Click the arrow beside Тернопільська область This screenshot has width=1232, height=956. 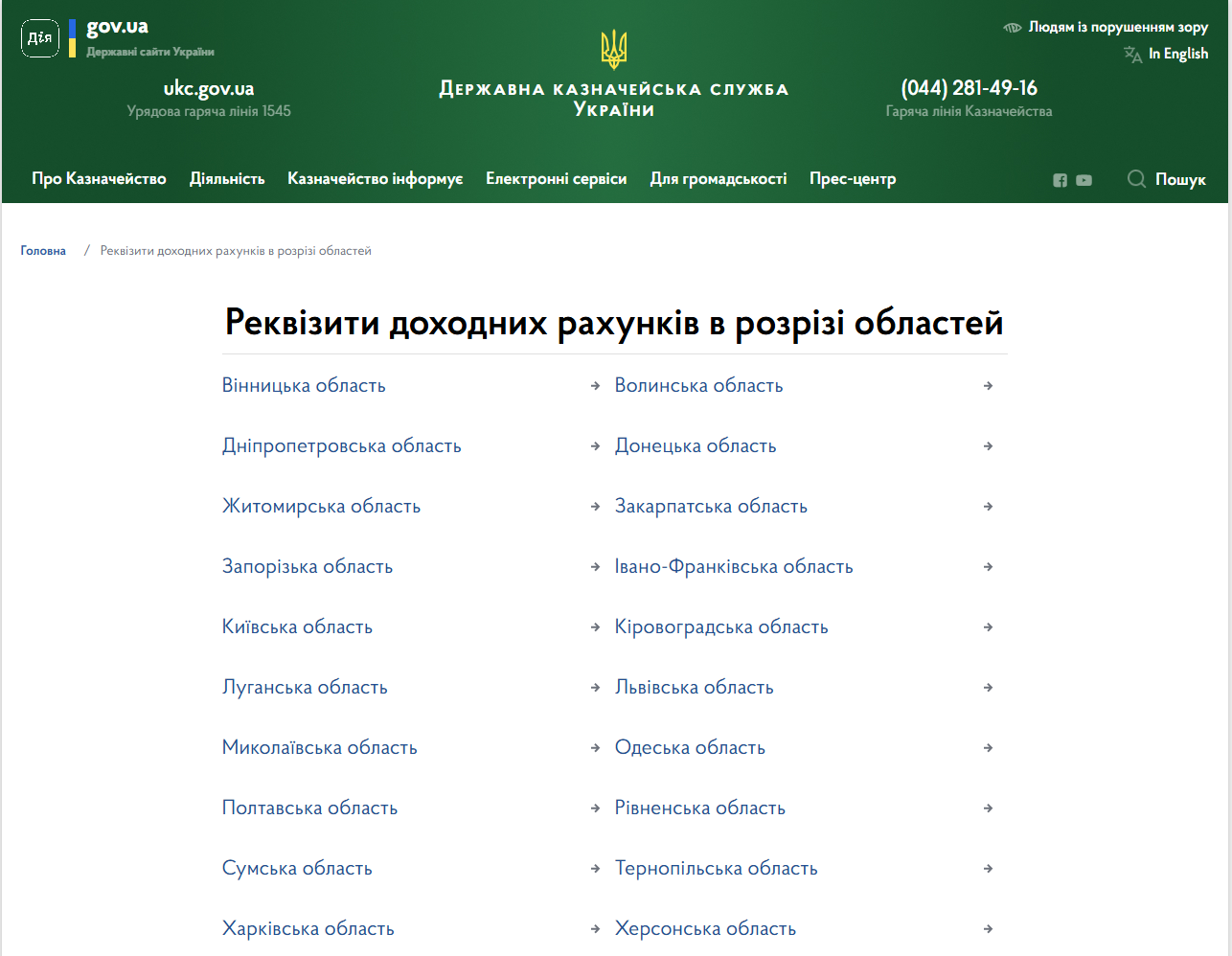(x=988, y=869)
